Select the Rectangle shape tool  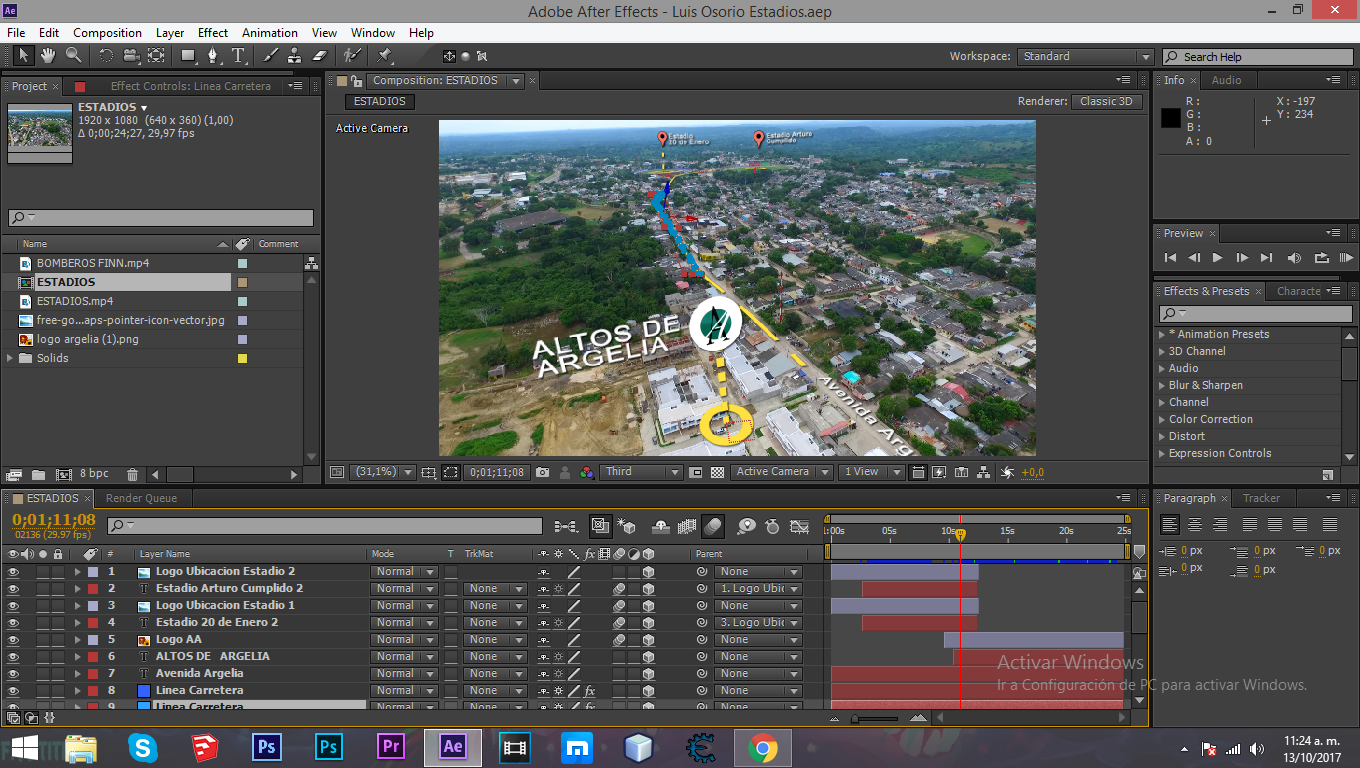(x=188, y=56)
